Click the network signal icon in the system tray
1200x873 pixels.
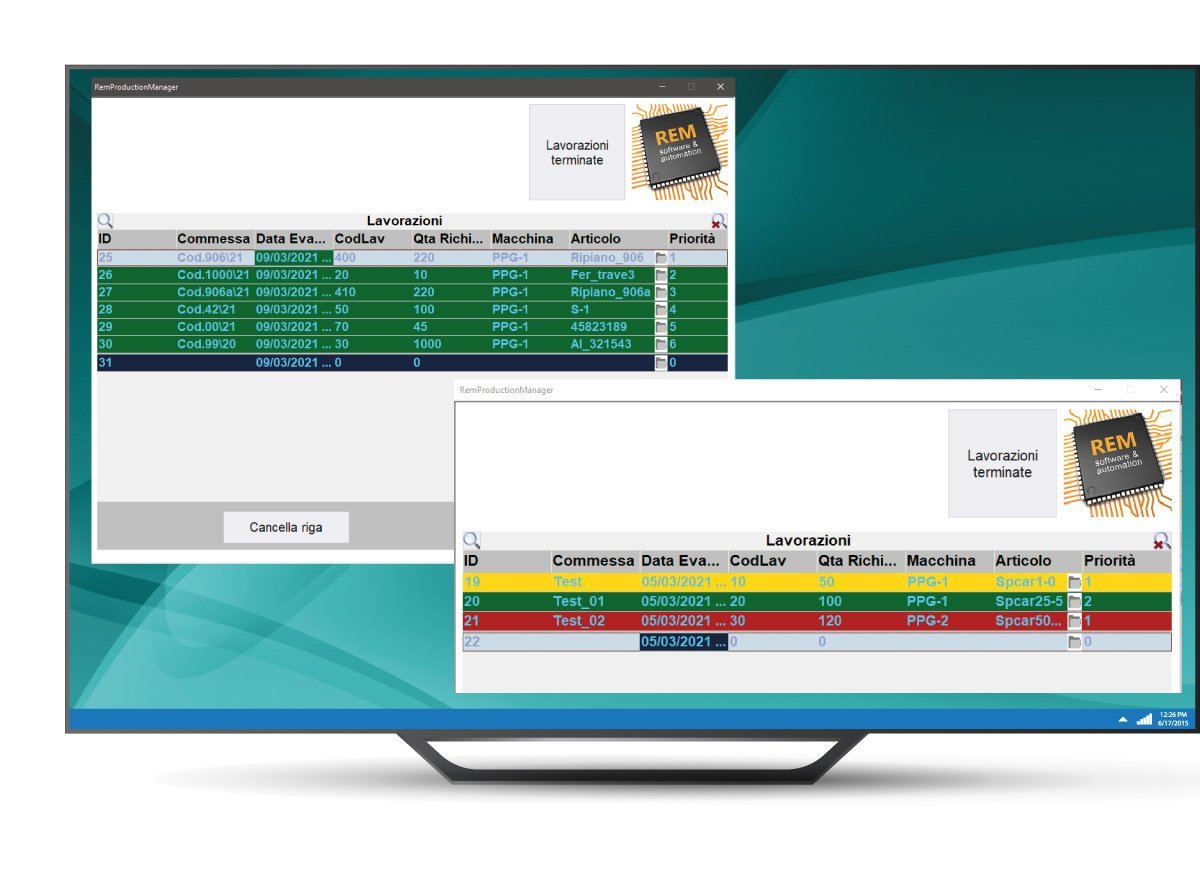(x=1144, y=719)
